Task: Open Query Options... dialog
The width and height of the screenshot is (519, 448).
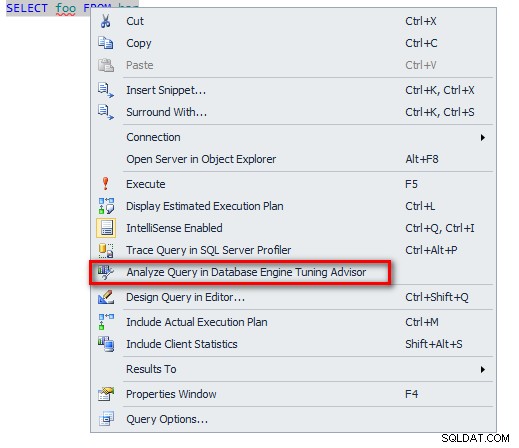Action: [292, 419]
